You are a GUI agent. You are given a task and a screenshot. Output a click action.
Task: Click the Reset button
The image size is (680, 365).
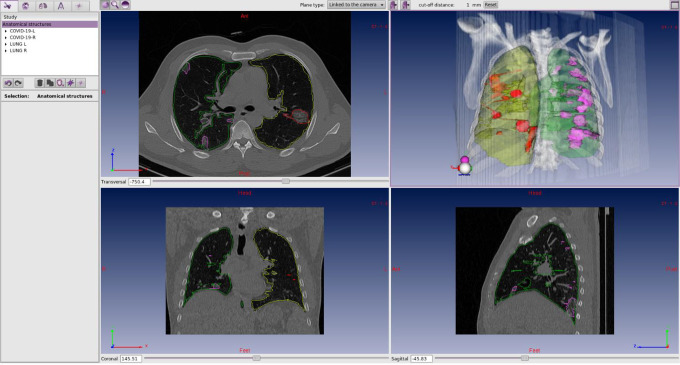point(490,5)
